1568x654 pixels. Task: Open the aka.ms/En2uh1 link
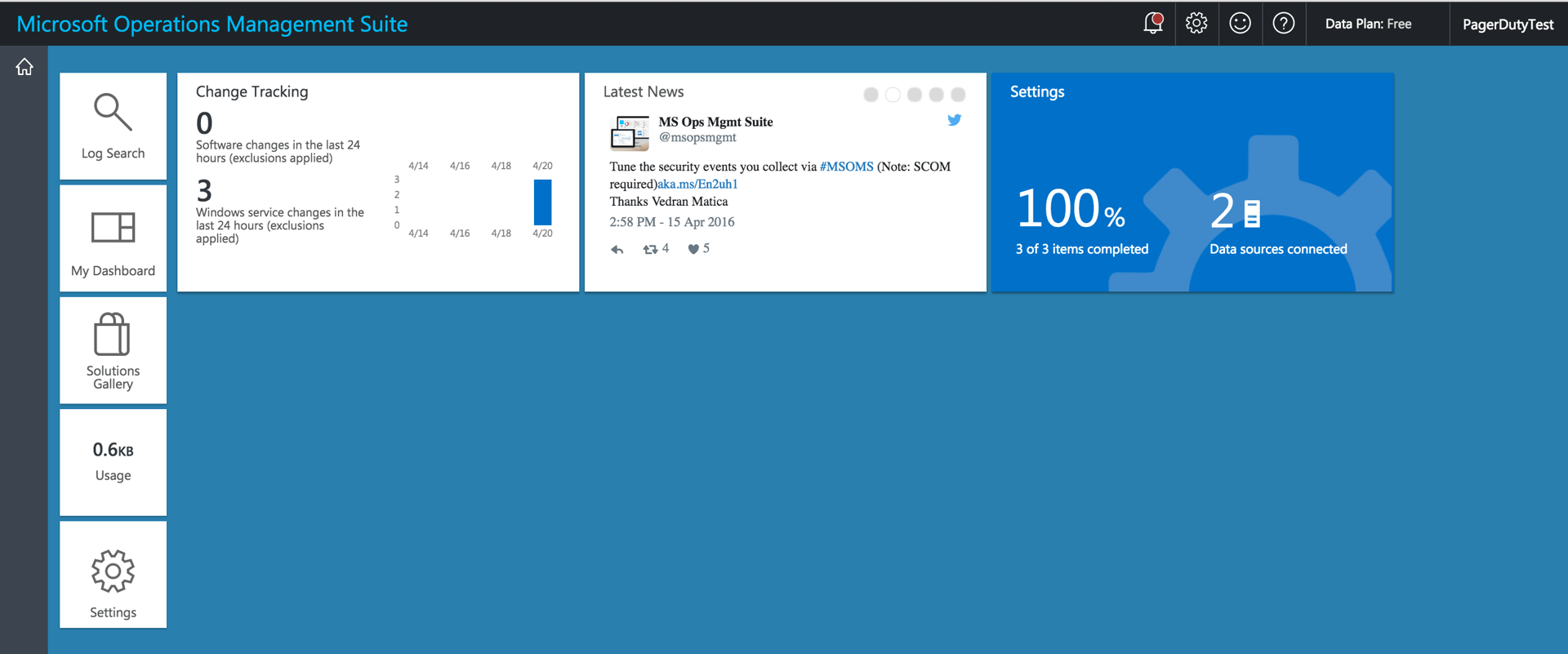697,185
